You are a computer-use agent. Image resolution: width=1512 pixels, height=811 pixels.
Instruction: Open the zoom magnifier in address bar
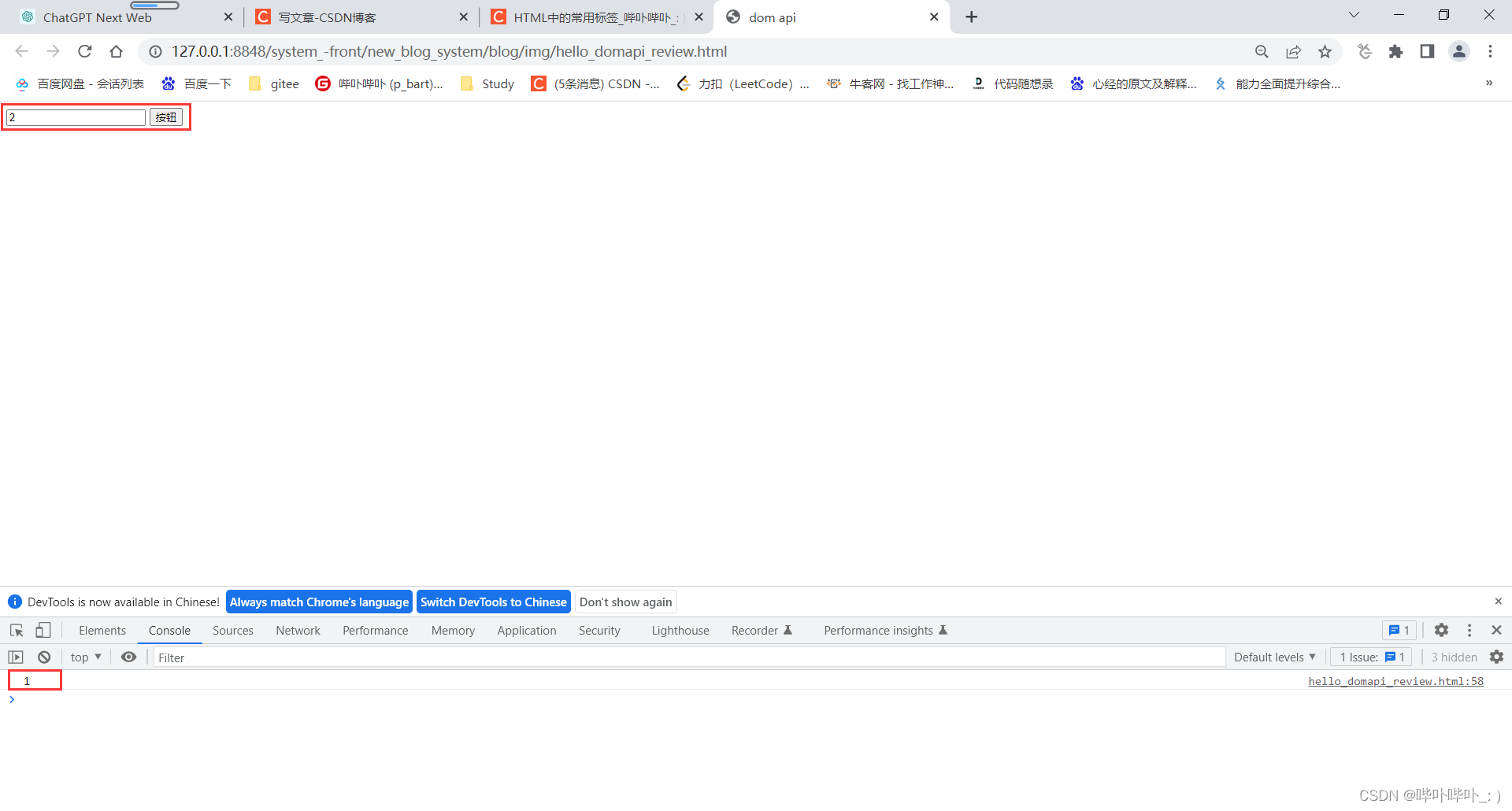click(1262, 51)
